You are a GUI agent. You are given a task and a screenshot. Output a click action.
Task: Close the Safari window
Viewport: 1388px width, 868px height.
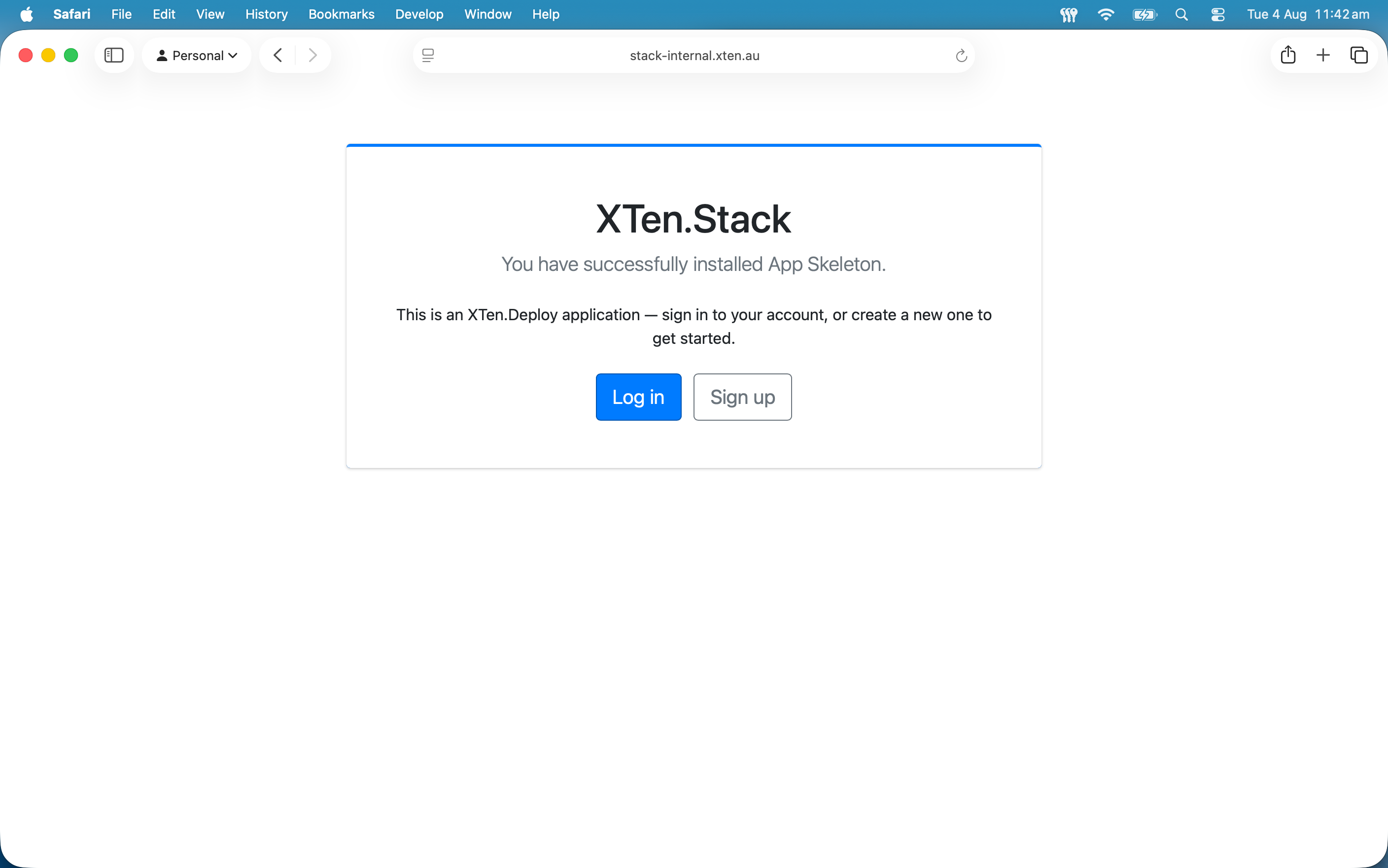click(x=25, y=55)
